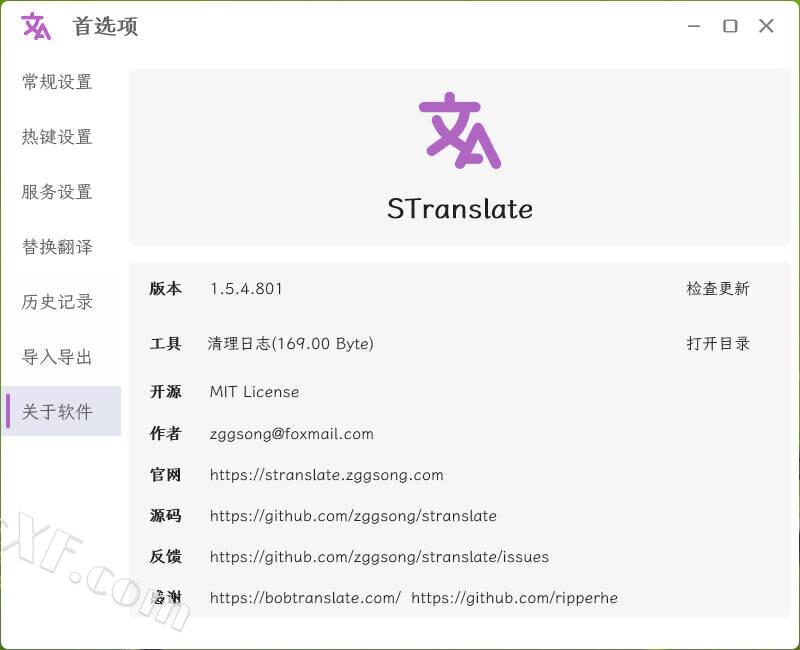800x650 pixels.
Task: Click the 首选项 window title
Action: 105,26
